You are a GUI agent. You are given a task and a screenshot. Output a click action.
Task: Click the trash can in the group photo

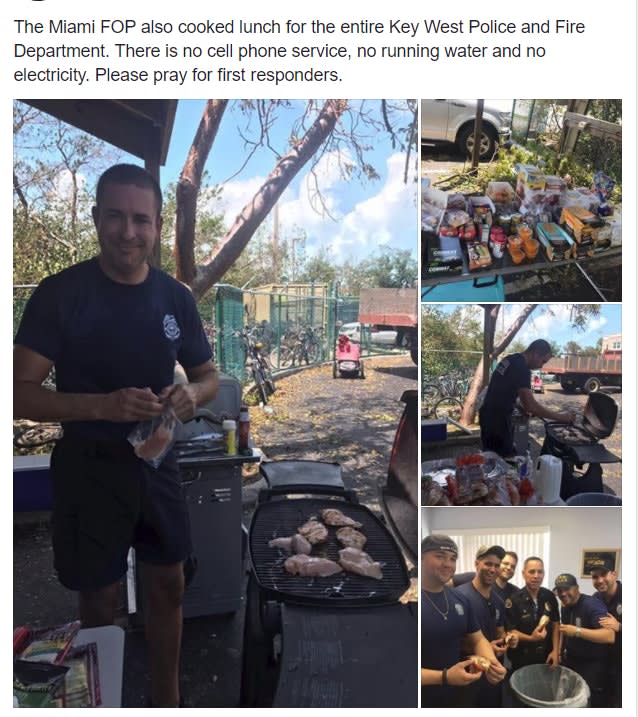(549, 686)
